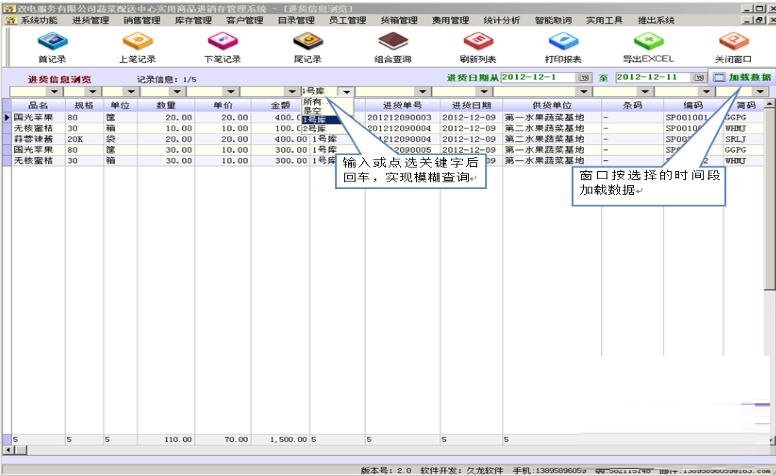Click the 供货单位 column header

click(538, 105)
